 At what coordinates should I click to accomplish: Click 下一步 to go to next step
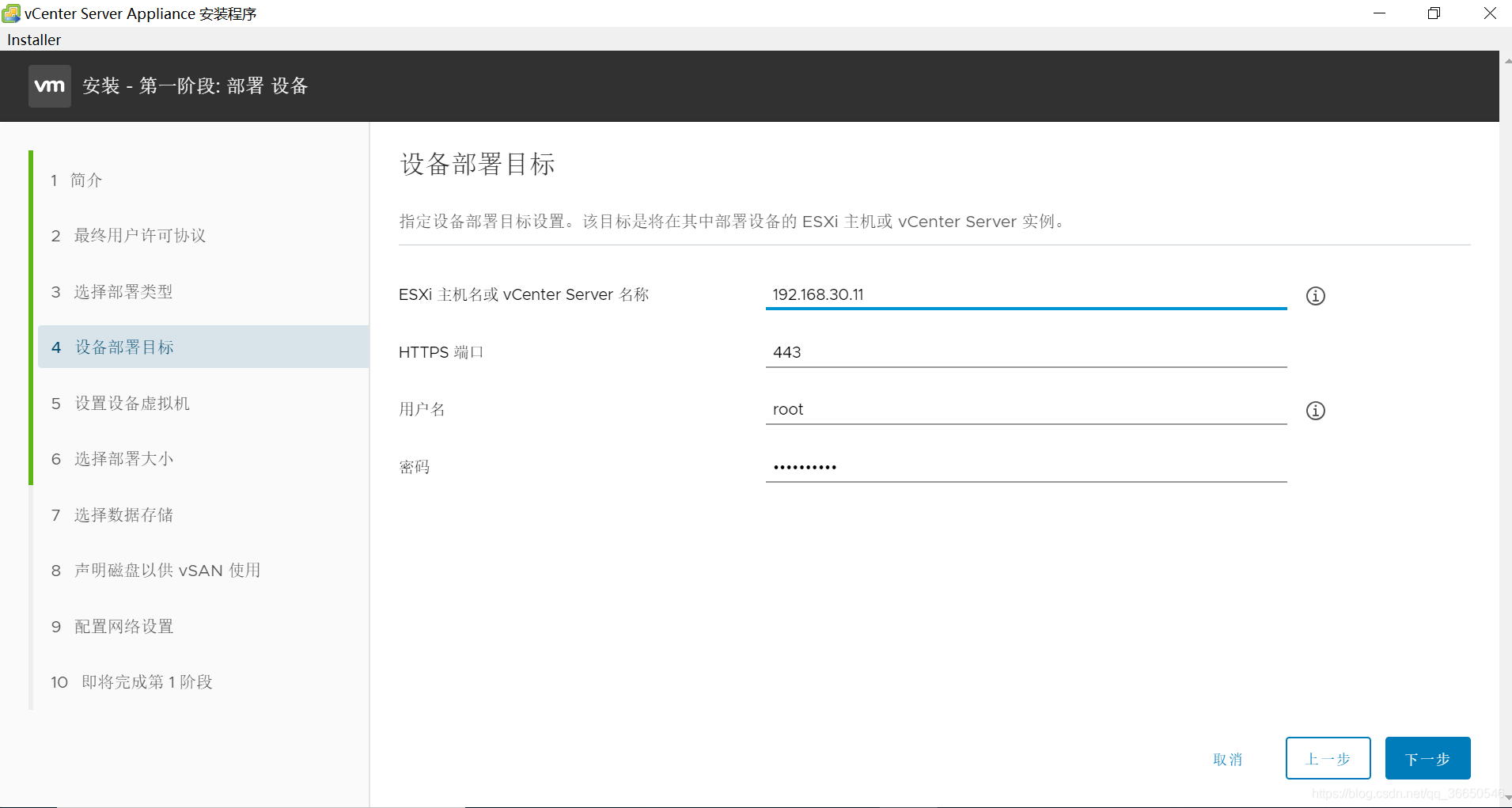1427,758
